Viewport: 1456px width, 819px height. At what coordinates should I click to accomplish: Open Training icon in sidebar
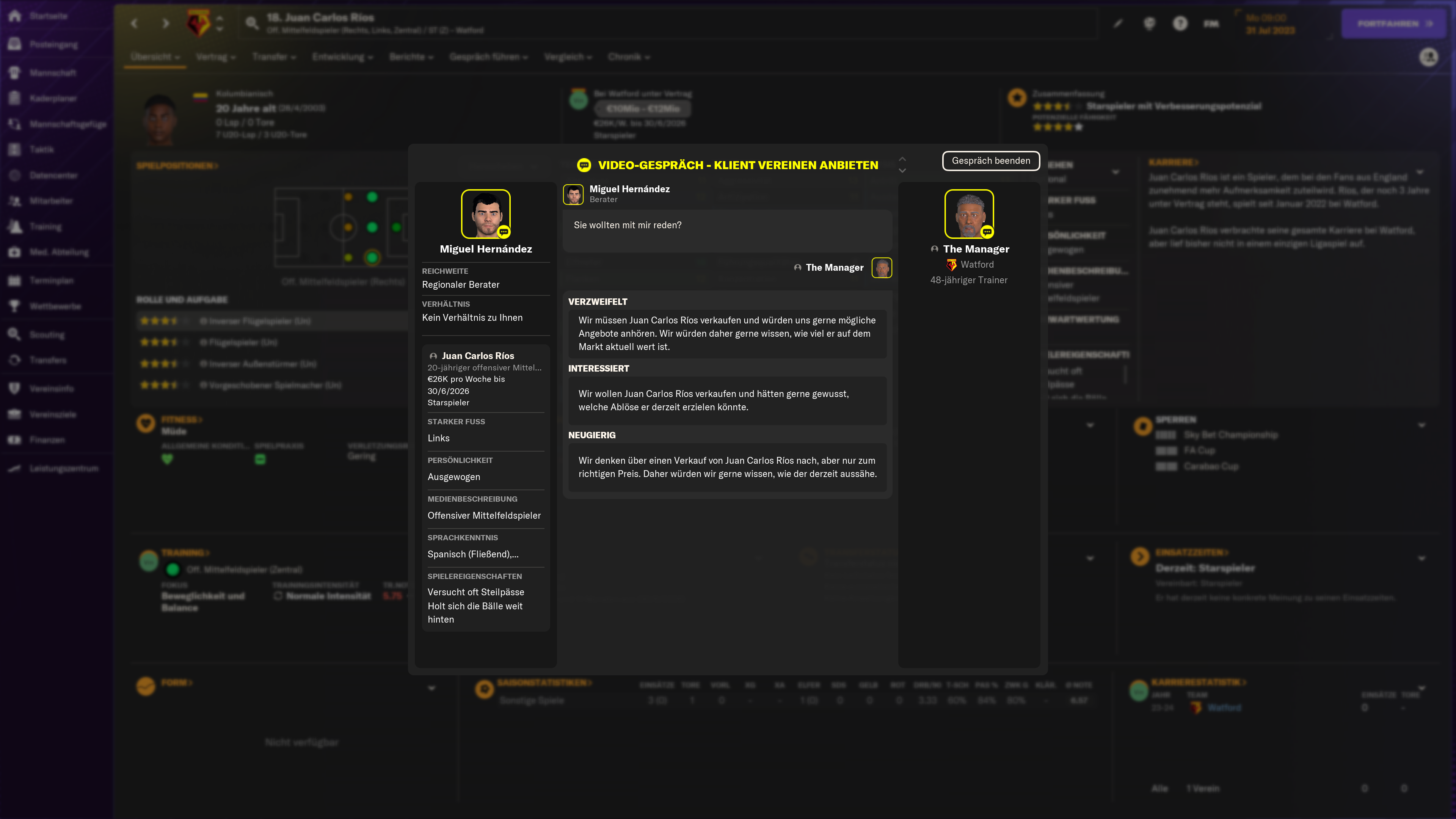click(15, 226)
